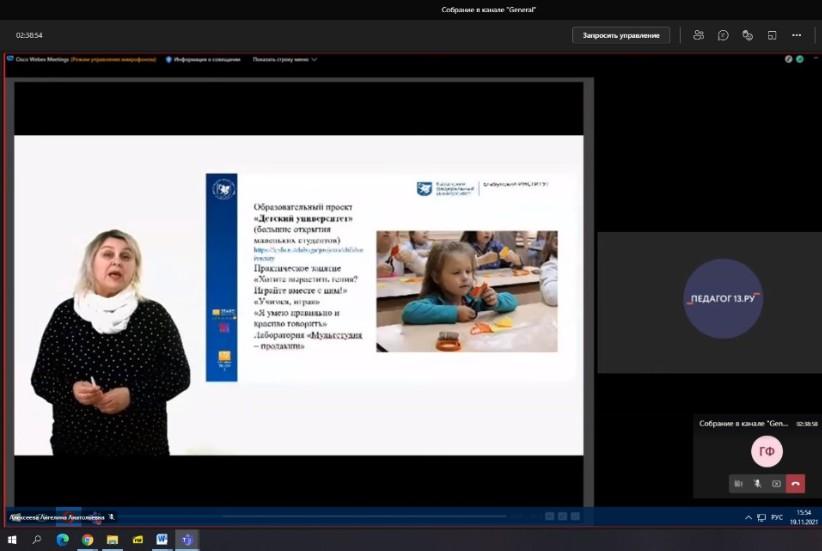Hang up with the red end call button

(796, 483)
